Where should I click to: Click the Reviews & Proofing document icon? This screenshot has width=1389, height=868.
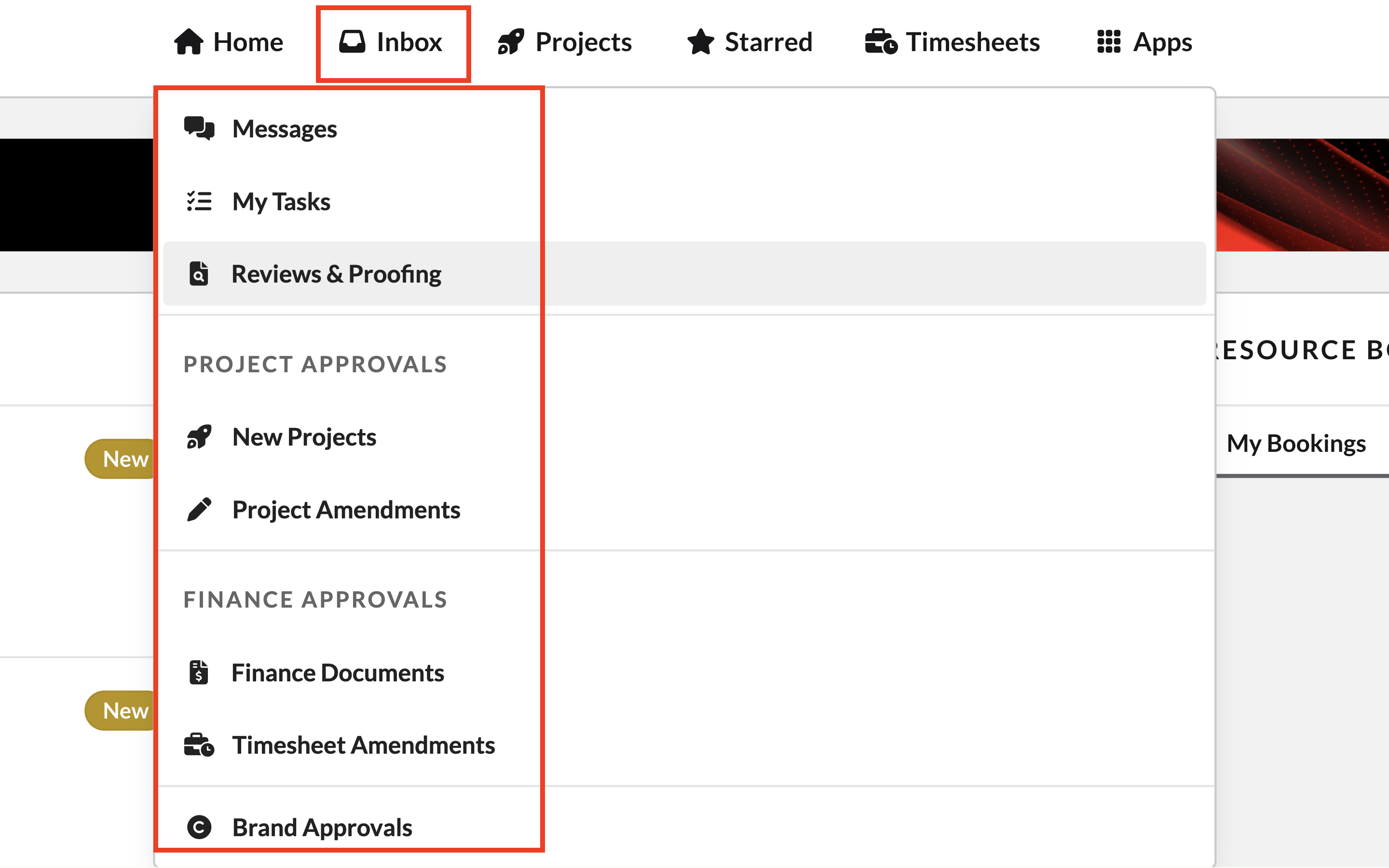[199, 274]
